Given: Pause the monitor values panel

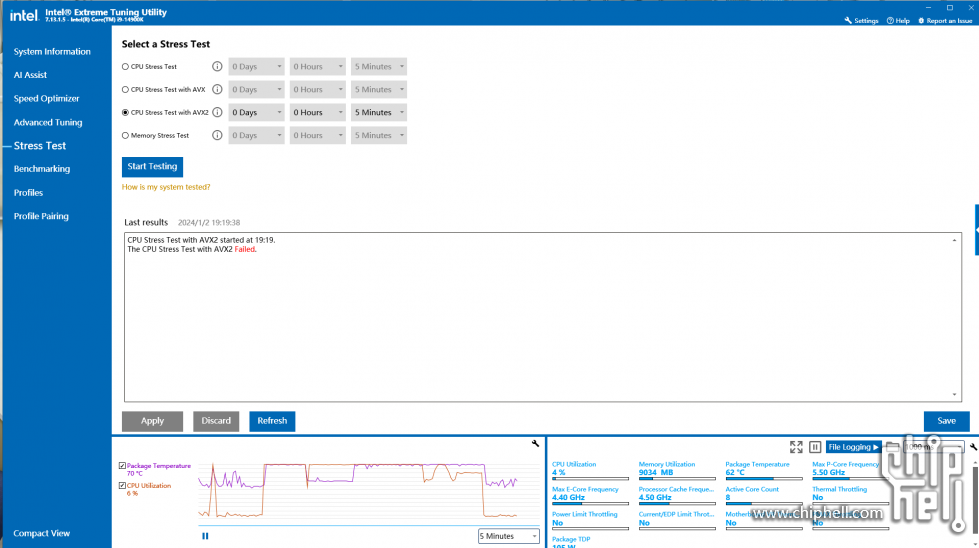Looking at the screenshot, I should [815, 447].
